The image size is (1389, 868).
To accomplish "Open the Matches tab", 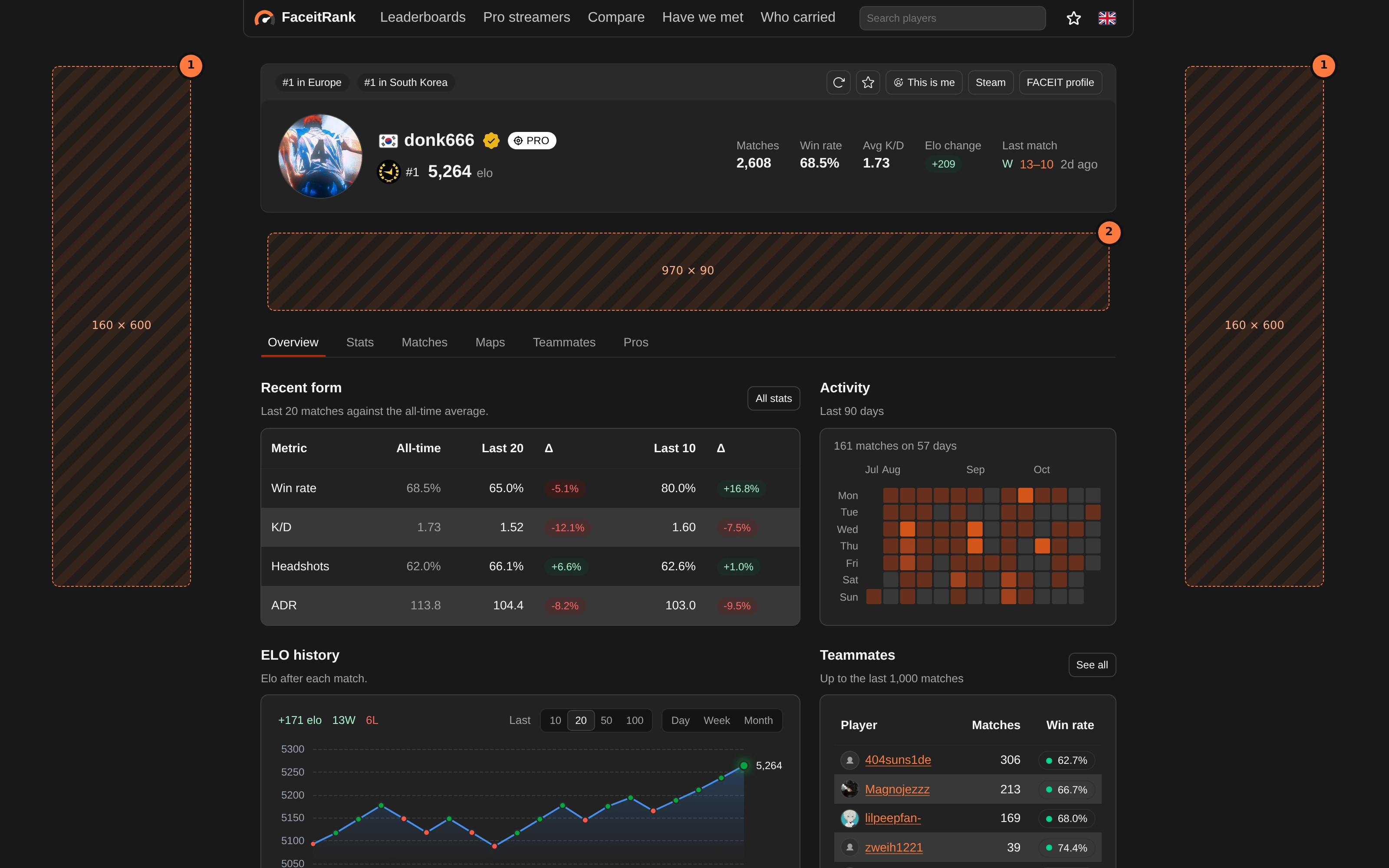I will (424, 342).
